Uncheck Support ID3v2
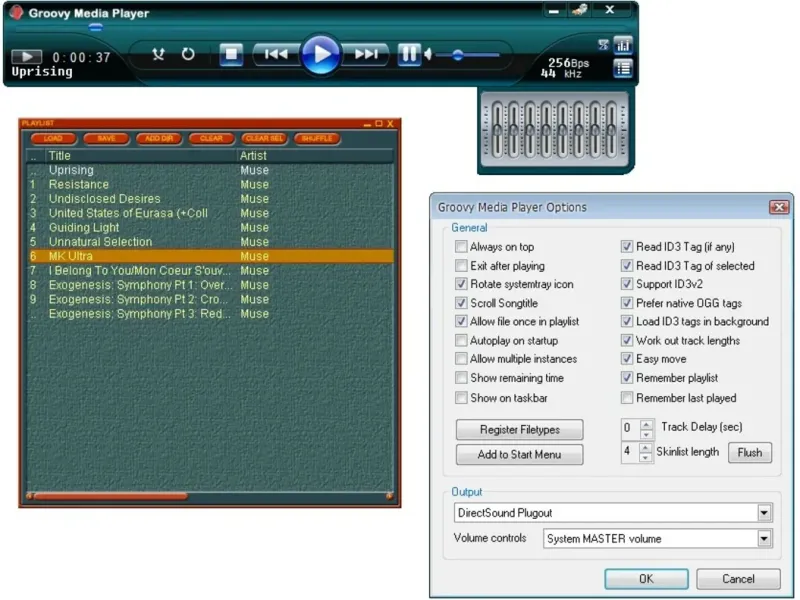The image size is (800, 600). click(627, 284)
